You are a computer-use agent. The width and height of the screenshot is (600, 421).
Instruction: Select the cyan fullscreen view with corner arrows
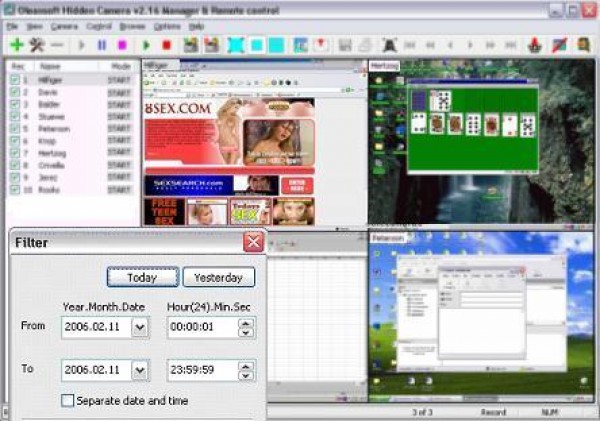[236, 45]
